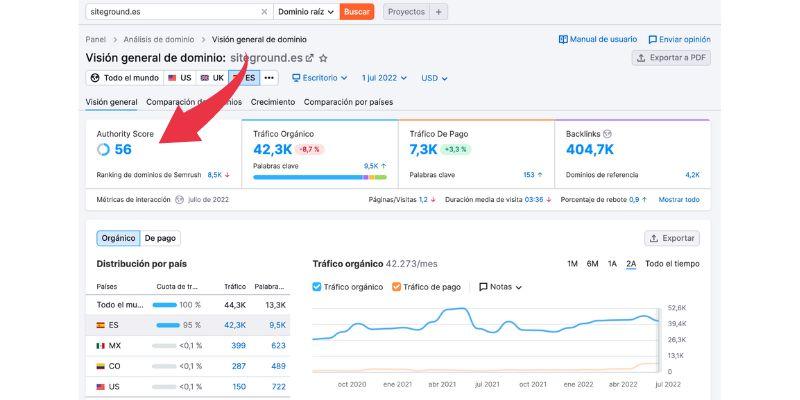Open siteground.es external link icon
800x400 pixels.
click(x=309, y=58)
